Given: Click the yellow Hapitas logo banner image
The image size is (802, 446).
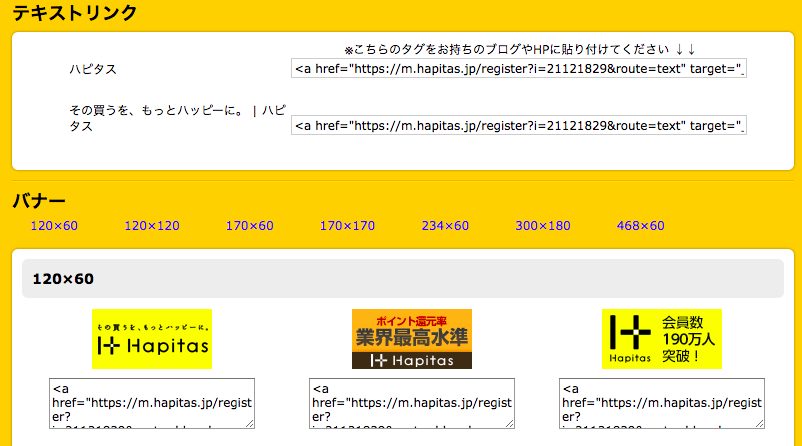Looking at the screenshot, I should pyautogui.click(x=152, y=339).
